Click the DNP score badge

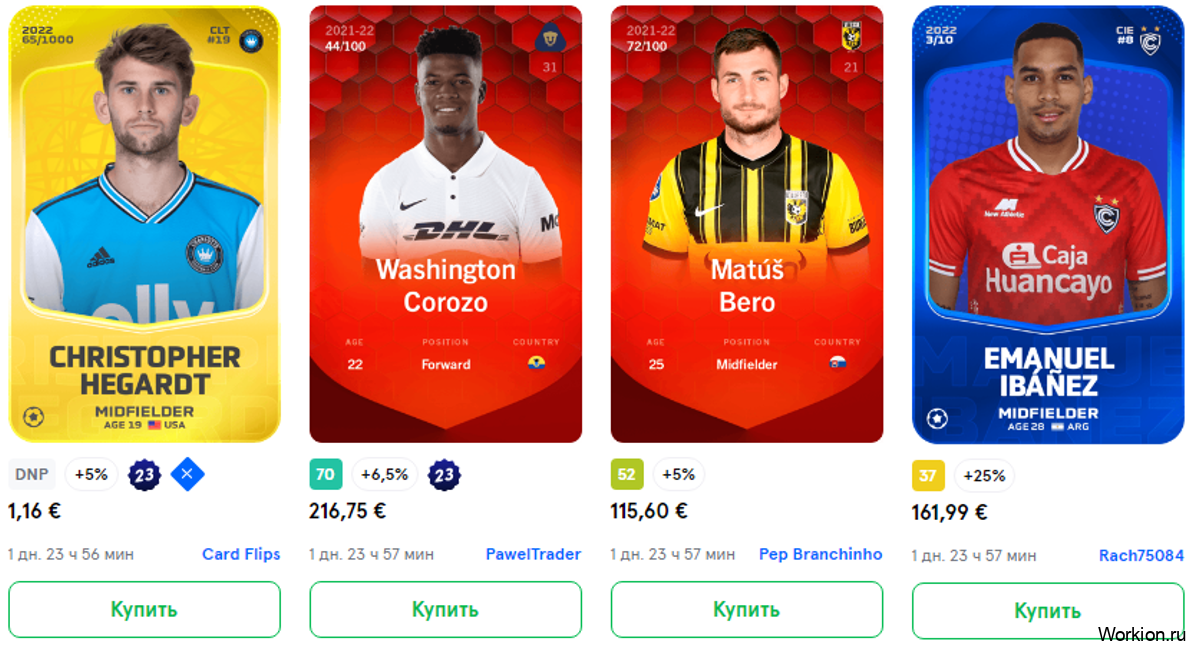32,475
